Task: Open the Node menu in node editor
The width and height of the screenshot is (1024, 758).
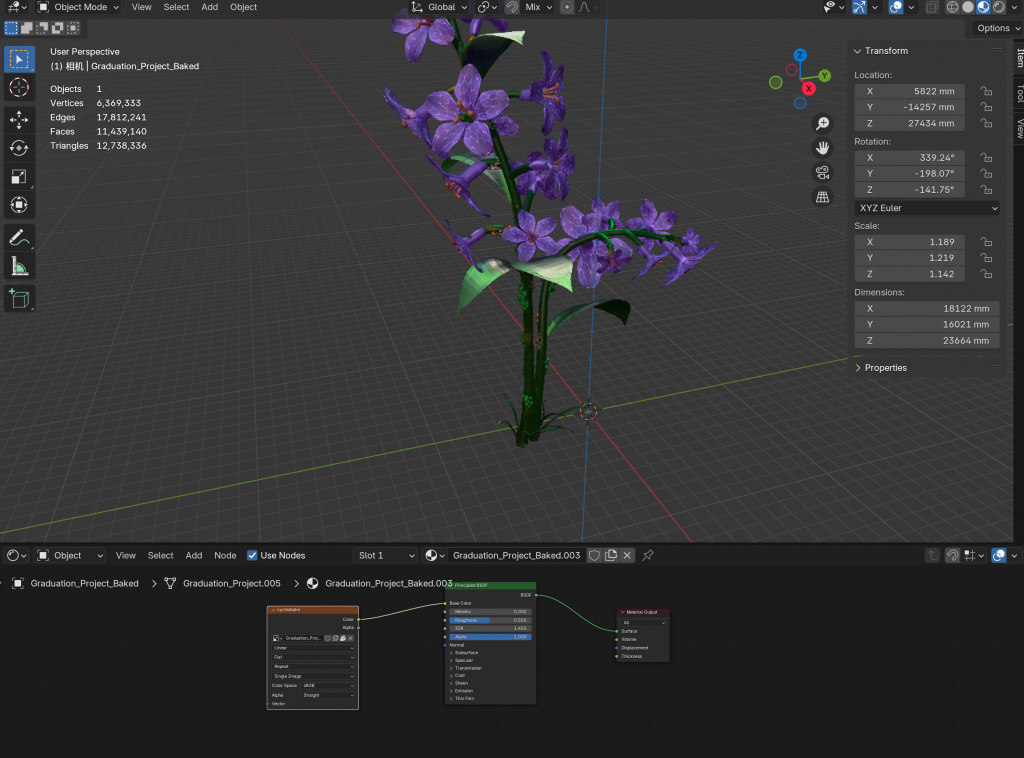Action: pos(225,556)
